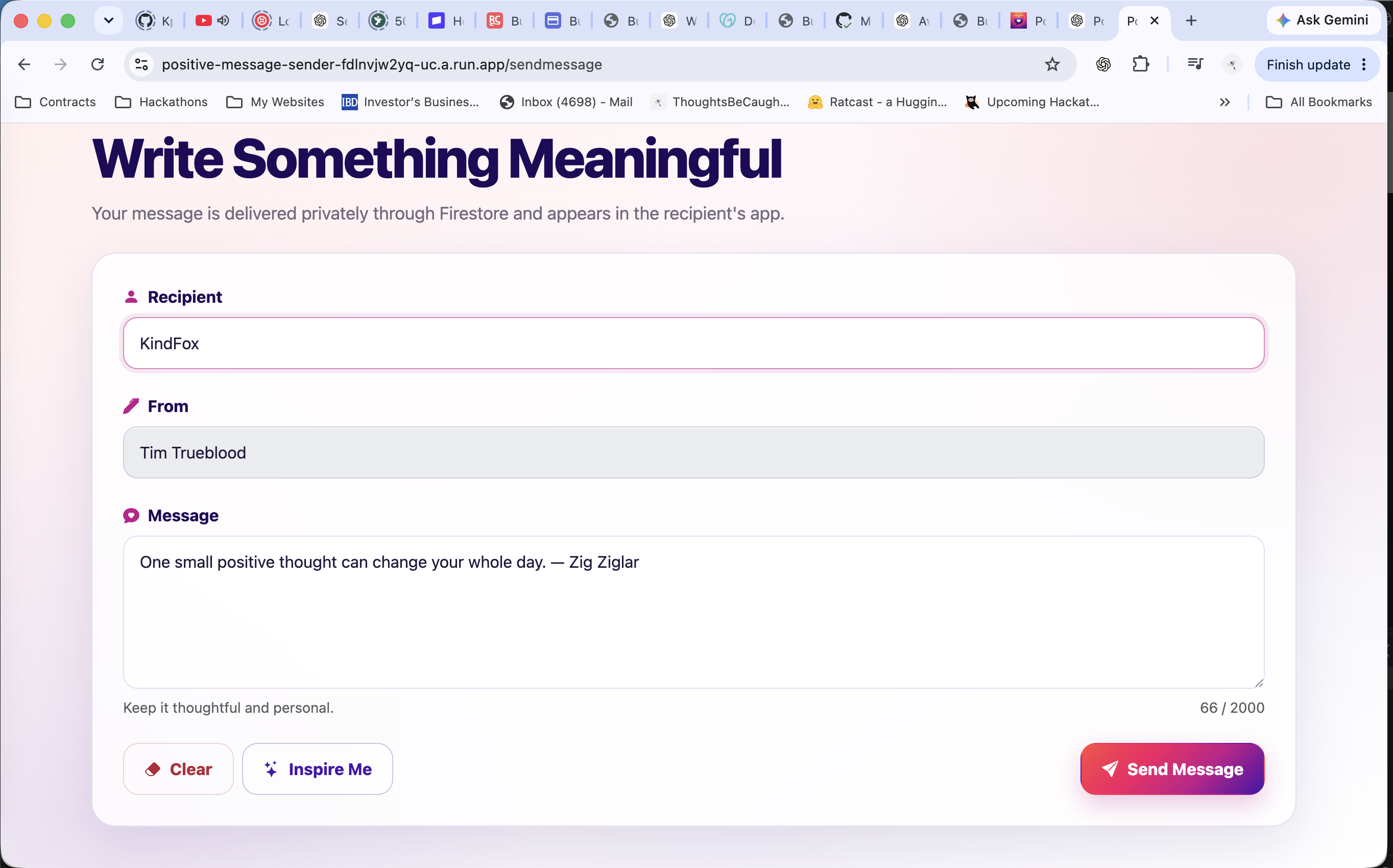1393x868 pixels.
Task: Switch to the tab labeled 50
Action: pyautogui.click(x=388, y=20)
